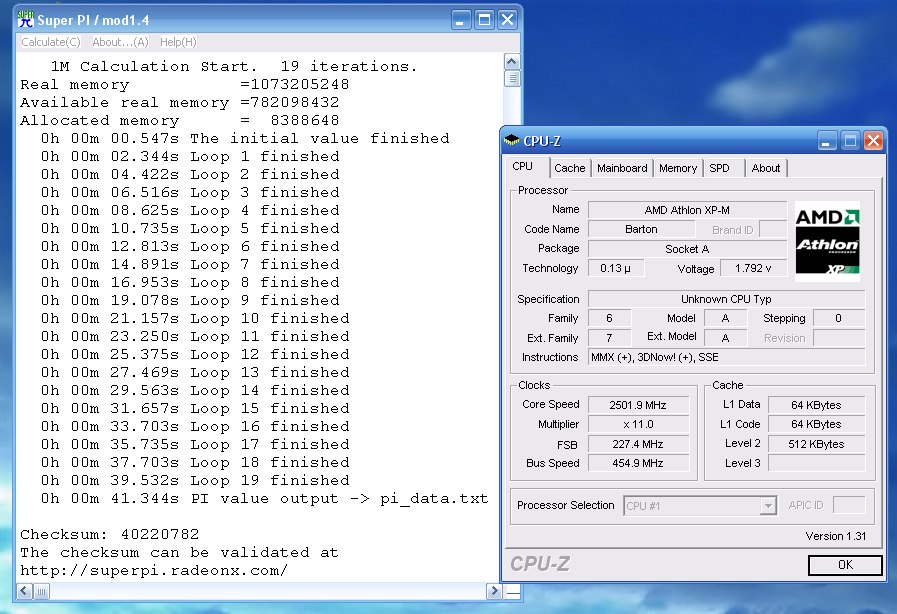Click the APIC ID field
Image resolution: width=897 pixels, height=614 pixels.
pos(849,505)
